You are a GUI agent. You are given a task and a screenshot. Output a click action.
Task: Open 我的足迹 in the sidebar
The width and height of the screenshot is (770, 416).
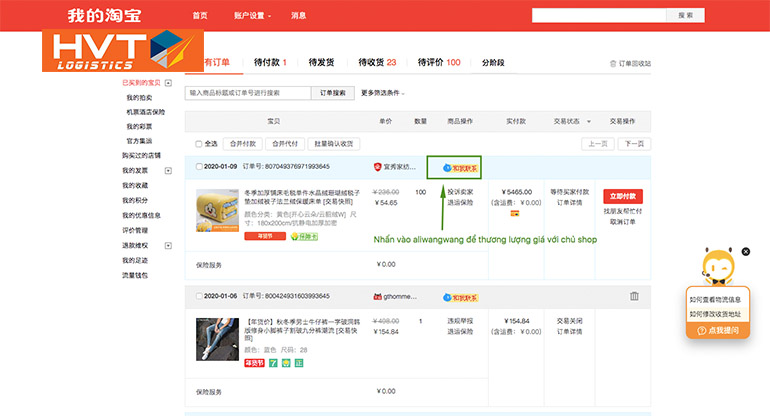click(135, 260)
